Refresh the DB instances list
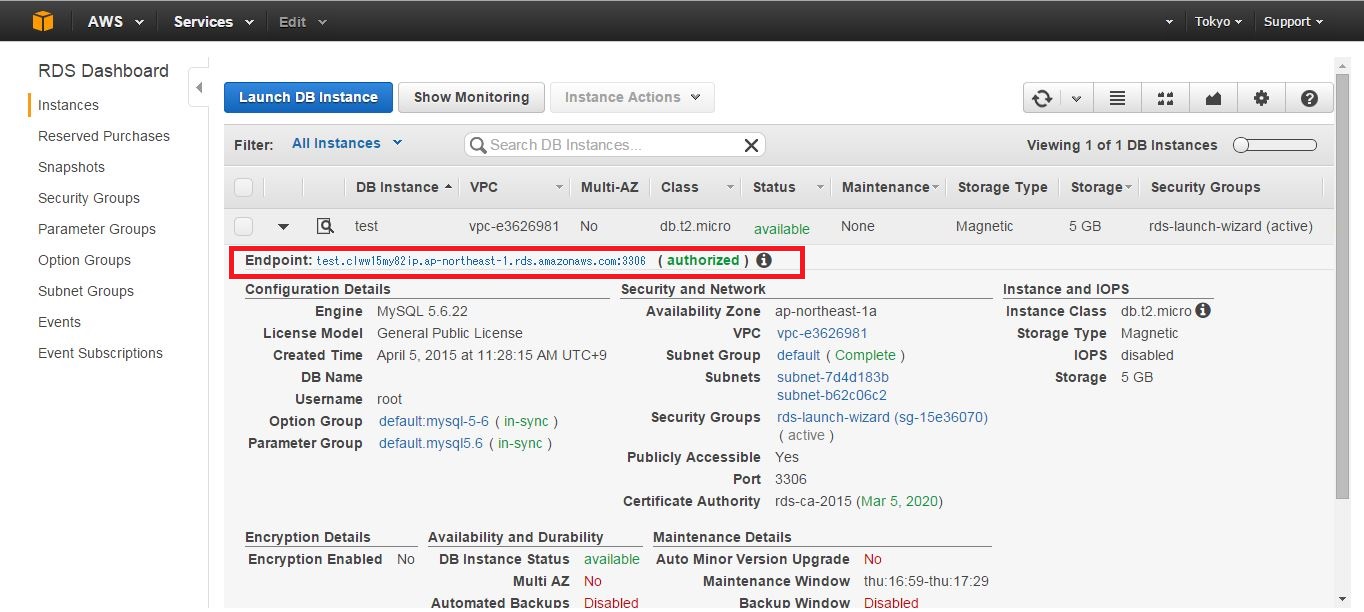The width and height of the screenshot is (1364, 612). [x=1042, y=98]
